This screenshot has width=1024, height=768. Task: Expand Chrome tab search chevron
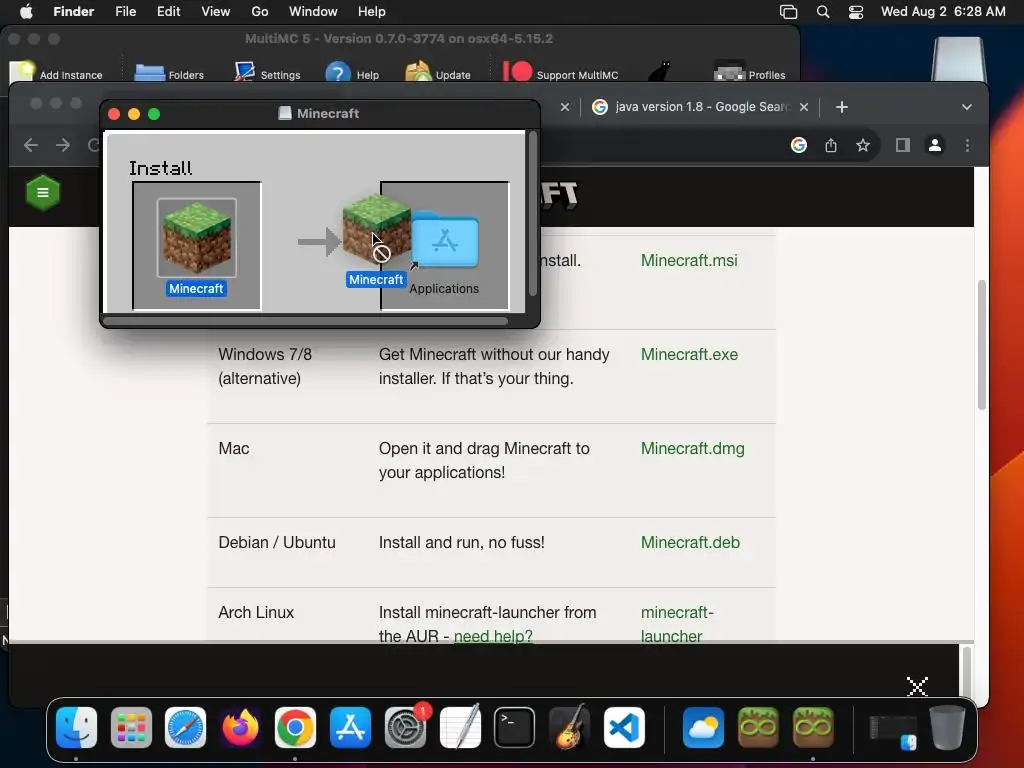pyautogui.click(x=967, y=107)
